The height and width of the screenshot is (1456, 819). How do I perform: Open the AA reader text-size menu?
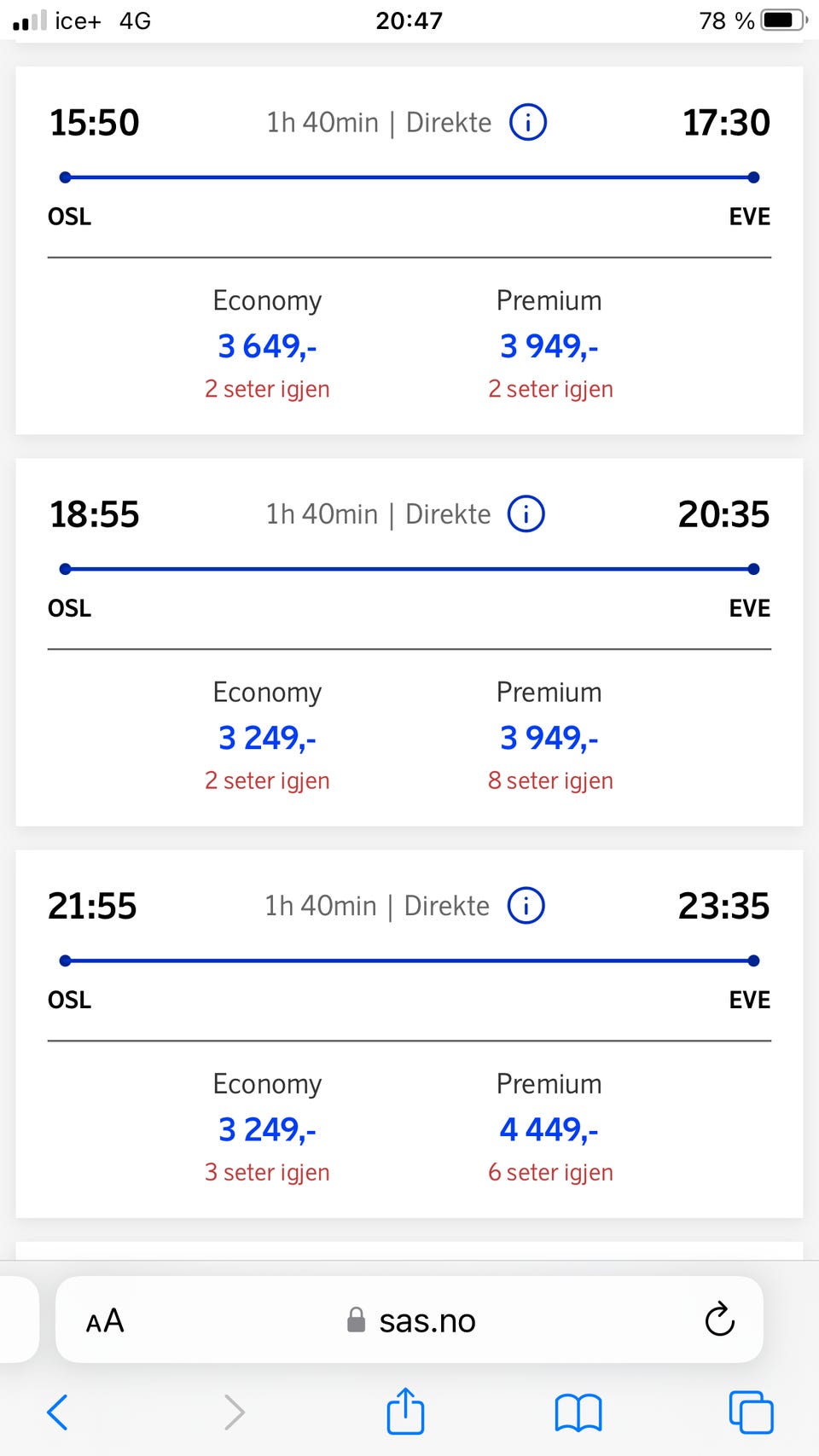point(105,1320)
